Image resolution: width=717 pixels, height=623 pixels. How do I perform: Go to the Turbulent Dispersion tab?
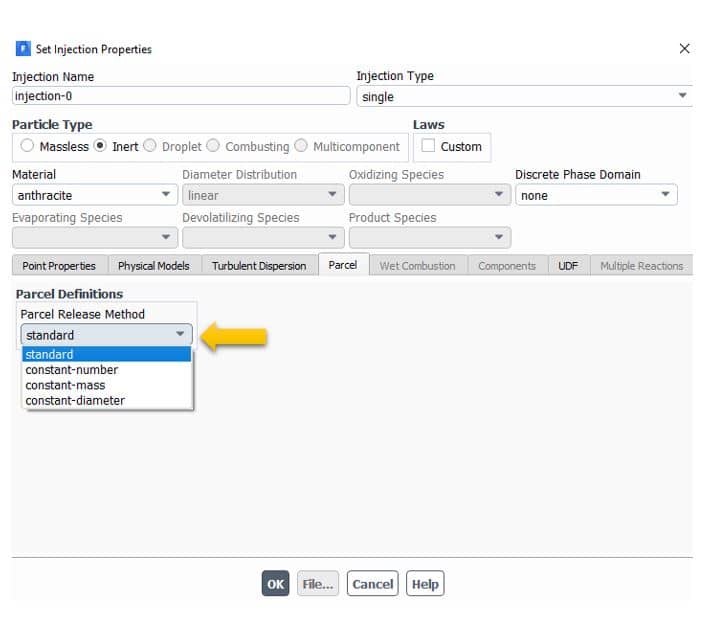260,266
